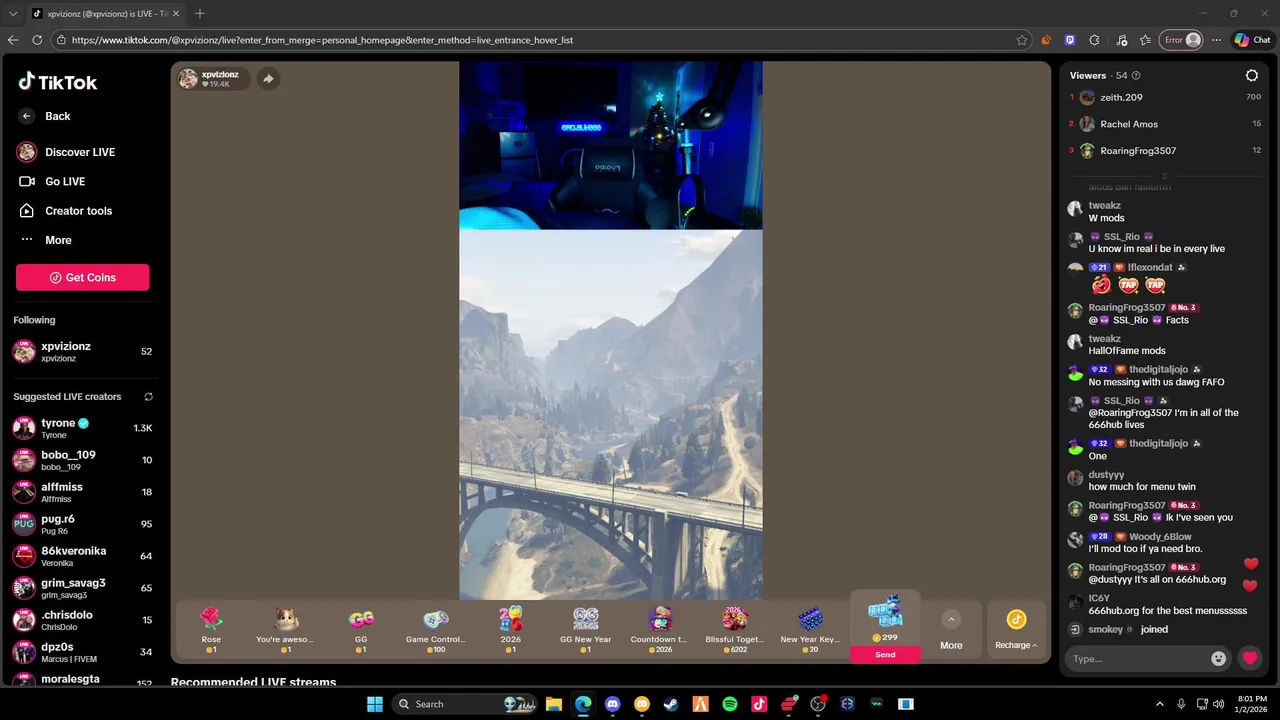Image resolution: width=1280 pixels, height=720 pixels.
Task: Open 86kveronika suggested live creator
Action: click(82, 556)
